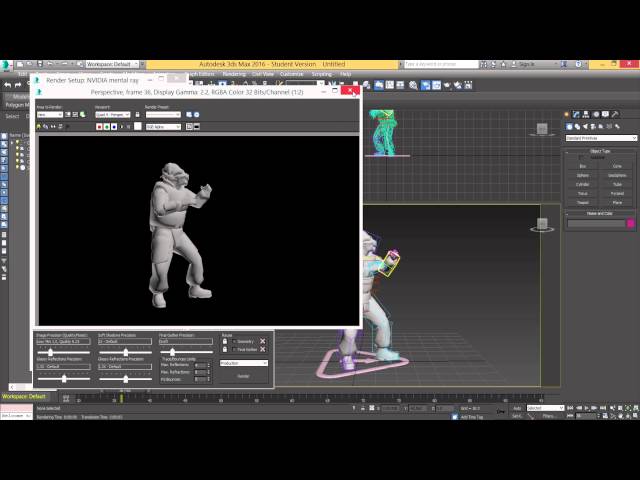Collapse the Object Type rollout
The image size is (640, 480).
point(600,151)
